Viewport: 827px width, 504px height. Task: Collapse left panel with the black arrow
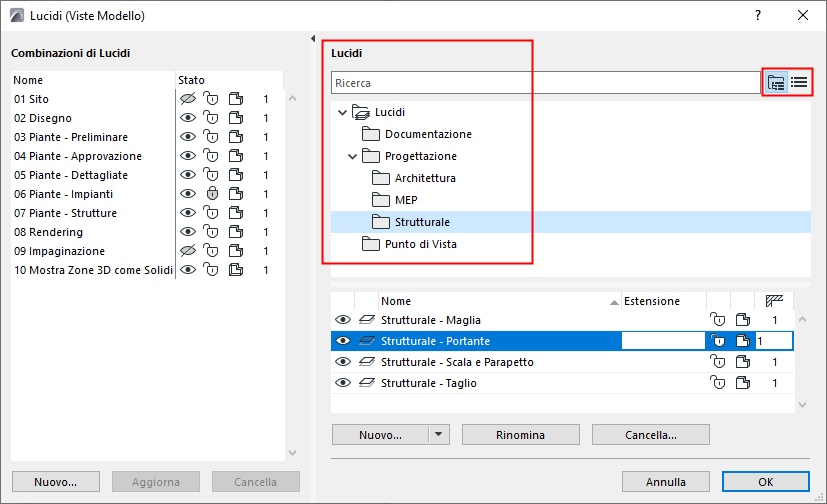312,39
